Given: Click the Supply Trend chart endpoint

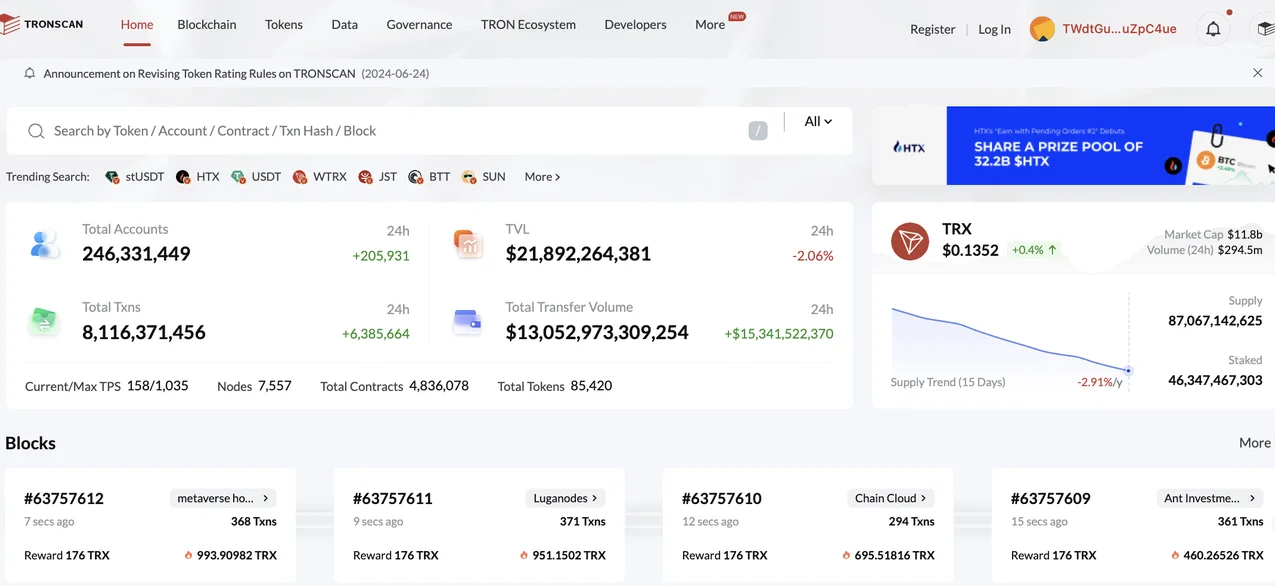Looking at the screenshot, I should (1128, 371).
